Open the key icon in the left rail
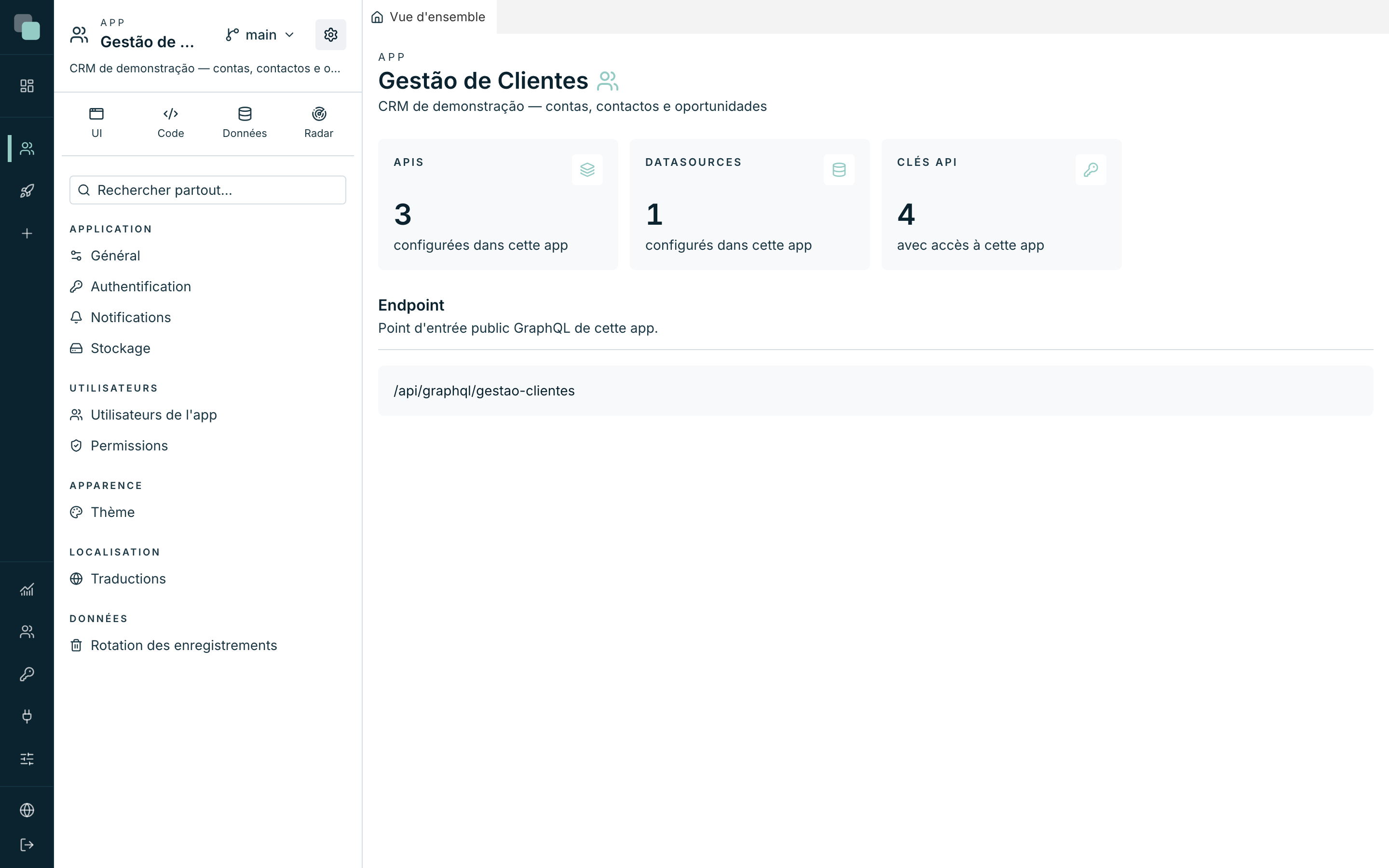 coord(27,674)
